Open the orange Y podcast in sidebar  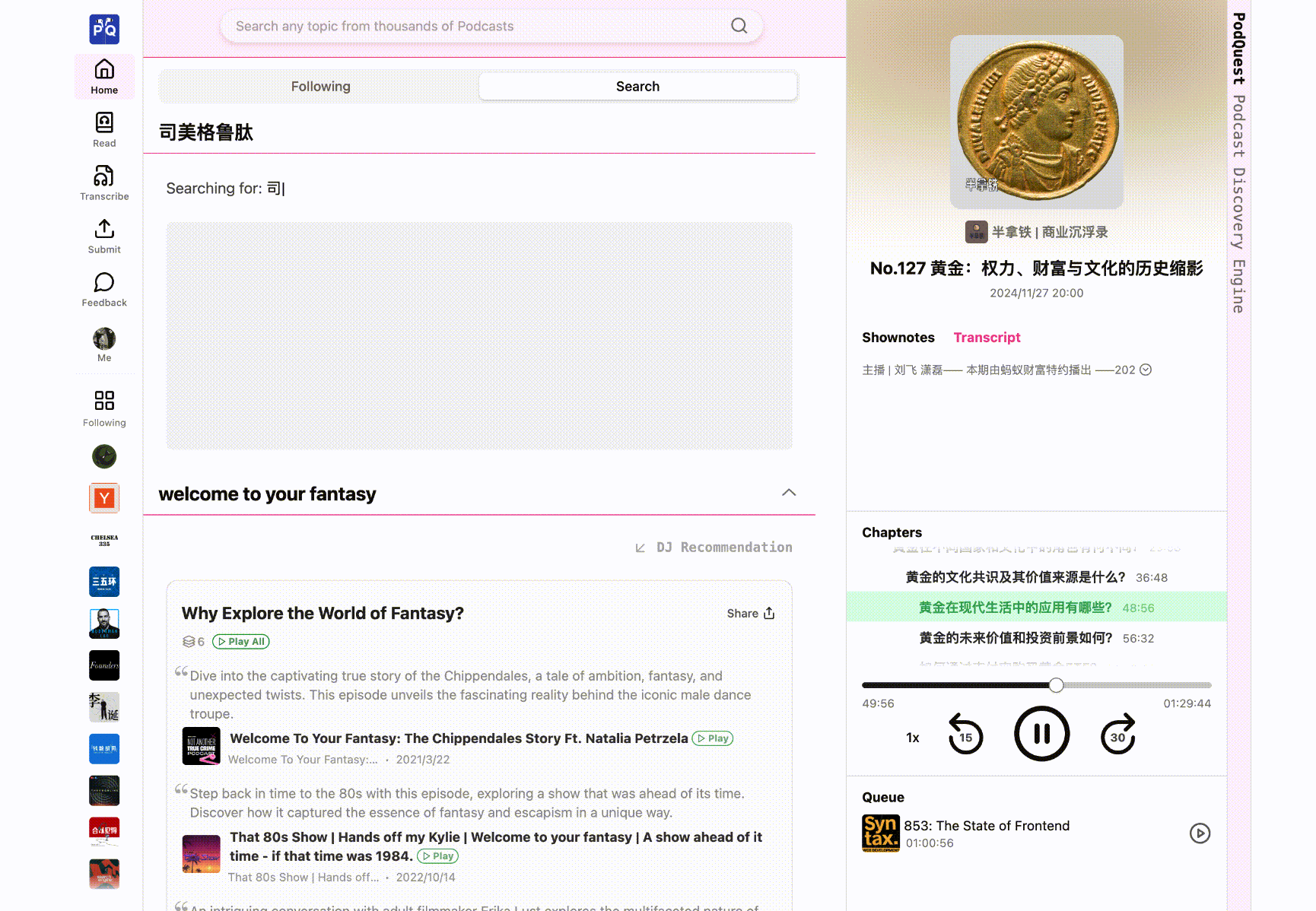pos(104,498)
